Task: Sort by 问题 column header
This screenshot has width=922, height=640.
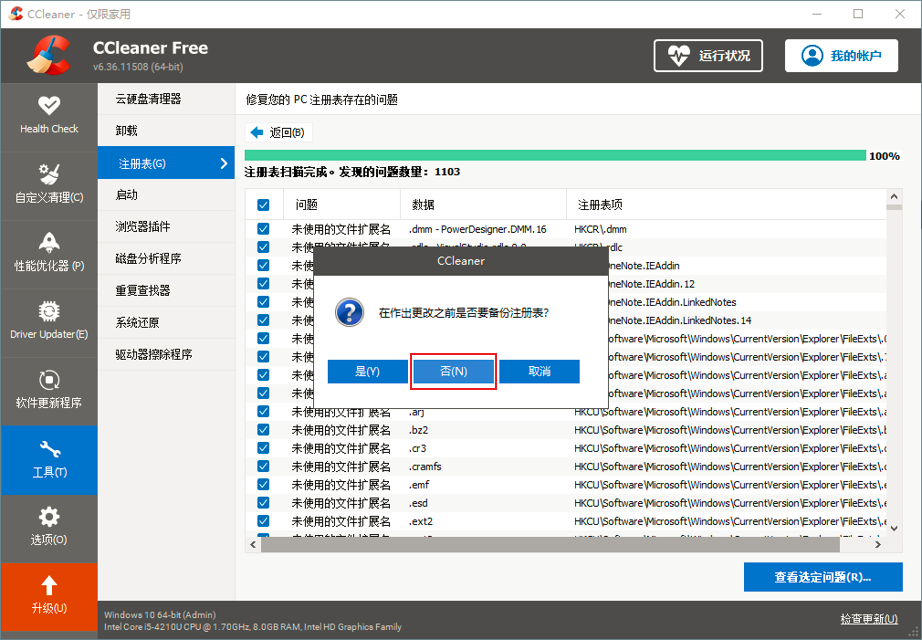Action: point(342,205)
